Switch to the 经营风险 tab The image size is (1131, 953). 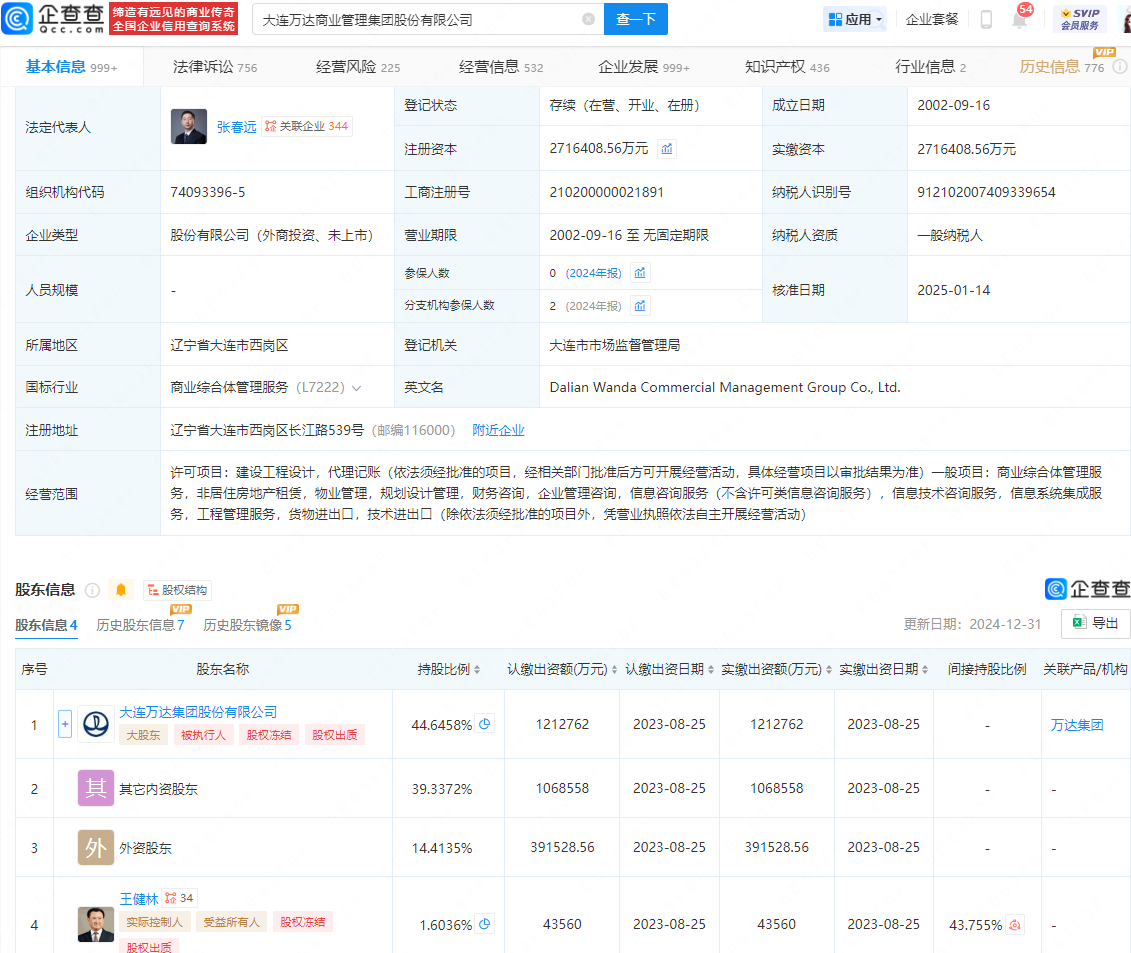coord(358,67)
